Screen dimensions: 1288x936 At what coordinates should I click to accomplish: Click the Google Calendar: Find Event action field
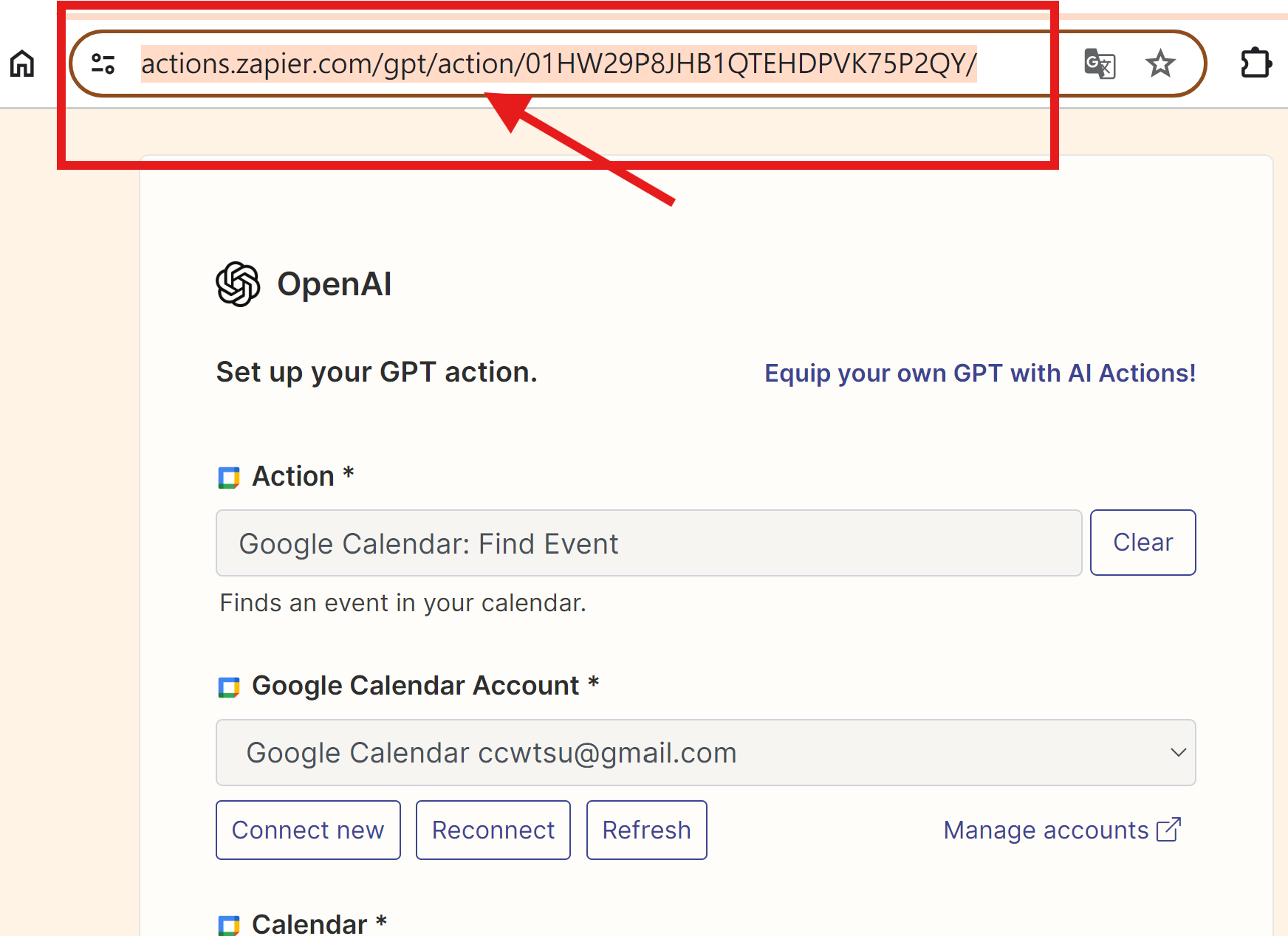[x=648, y=543]
